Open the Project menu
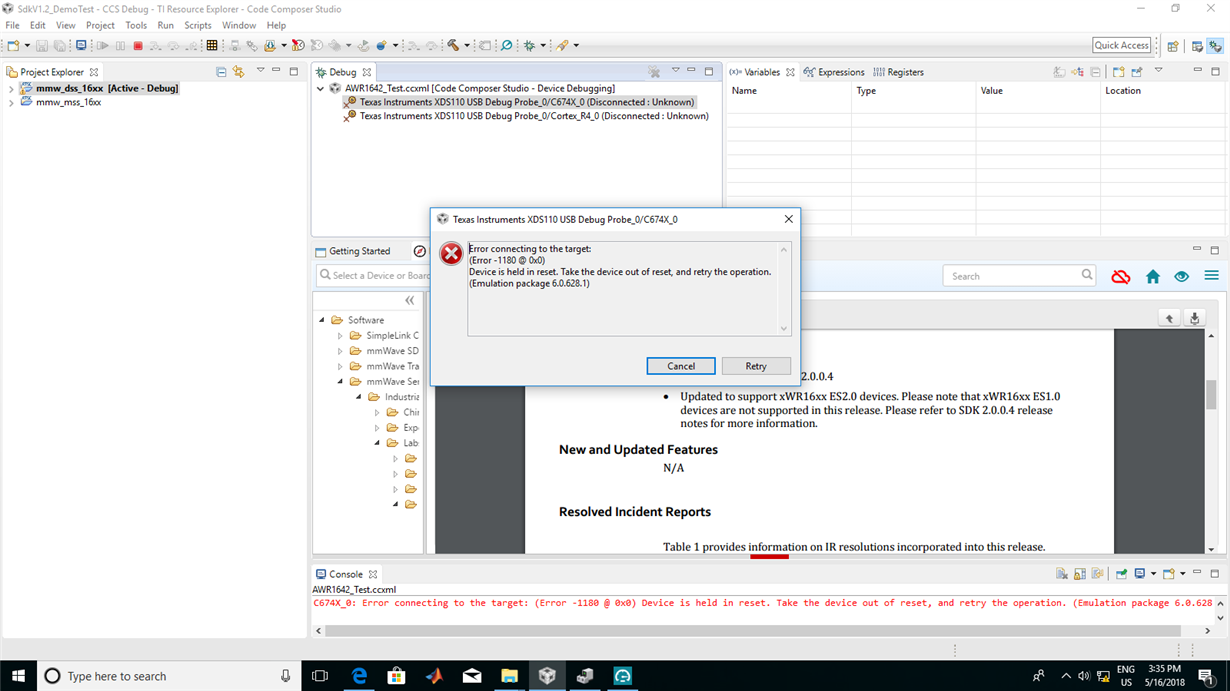Viewport: 1230px width, 691px height. click(100, 25)
